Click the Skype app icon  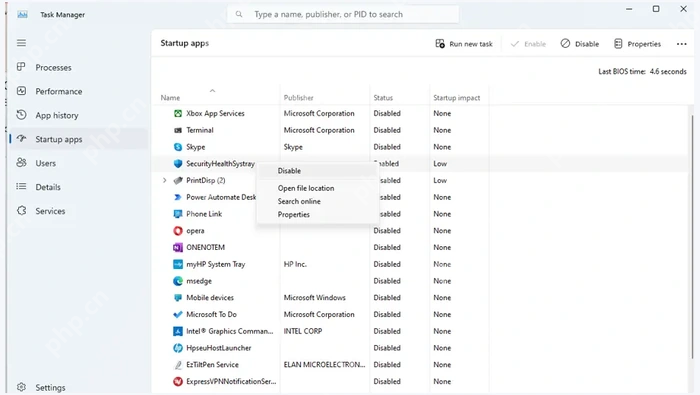pos(178,147)
